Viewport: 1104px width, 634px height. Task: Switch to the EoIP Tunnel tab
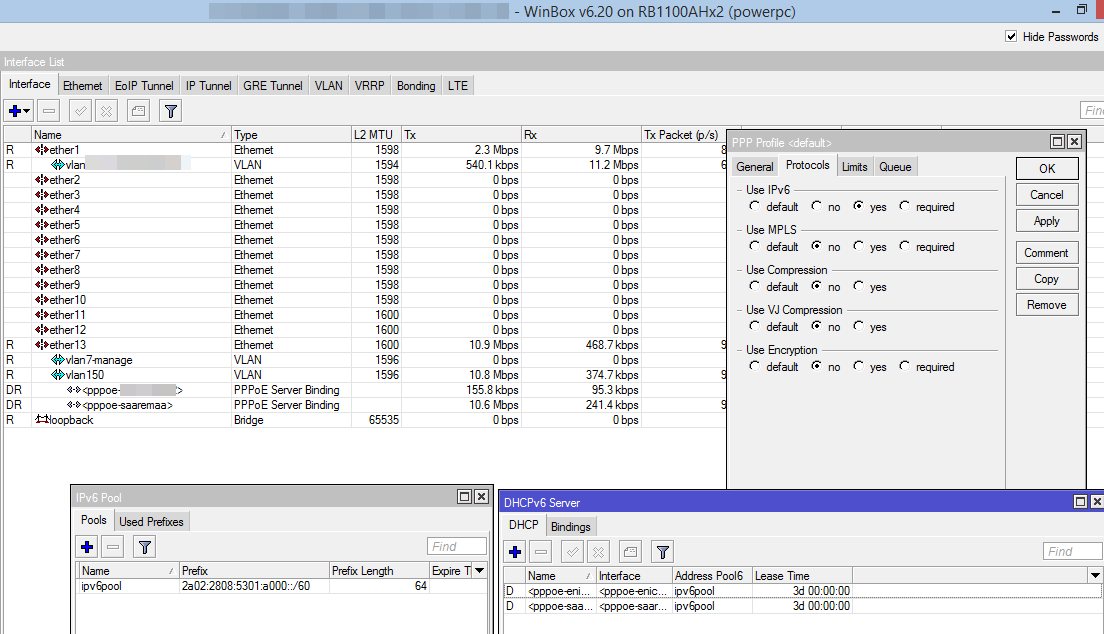(144, 86)
